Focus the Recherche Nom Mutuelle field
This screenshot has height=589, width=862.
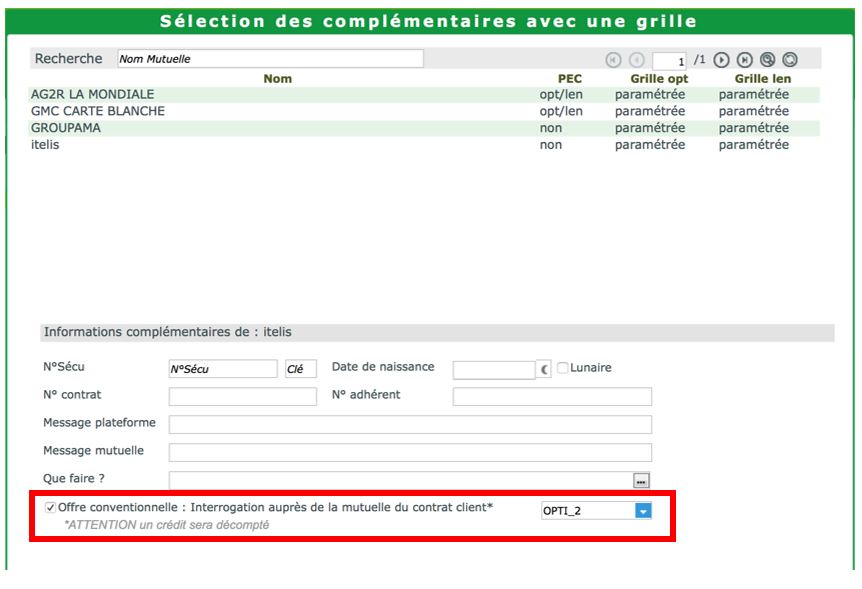pyautogui.click(x=270, y=59)
